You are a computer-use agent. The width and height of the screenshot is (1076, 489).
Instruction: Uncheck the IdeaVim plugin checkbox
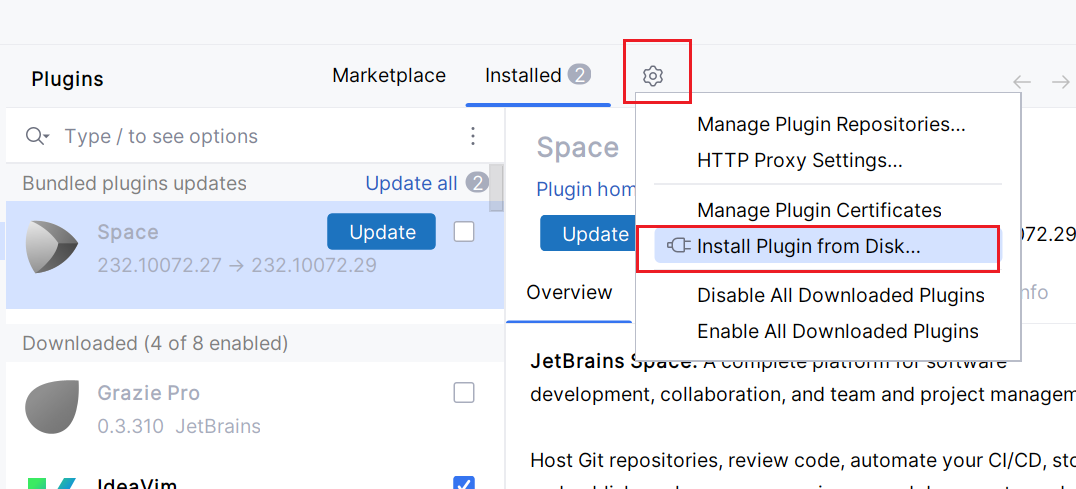coord(464,482)
